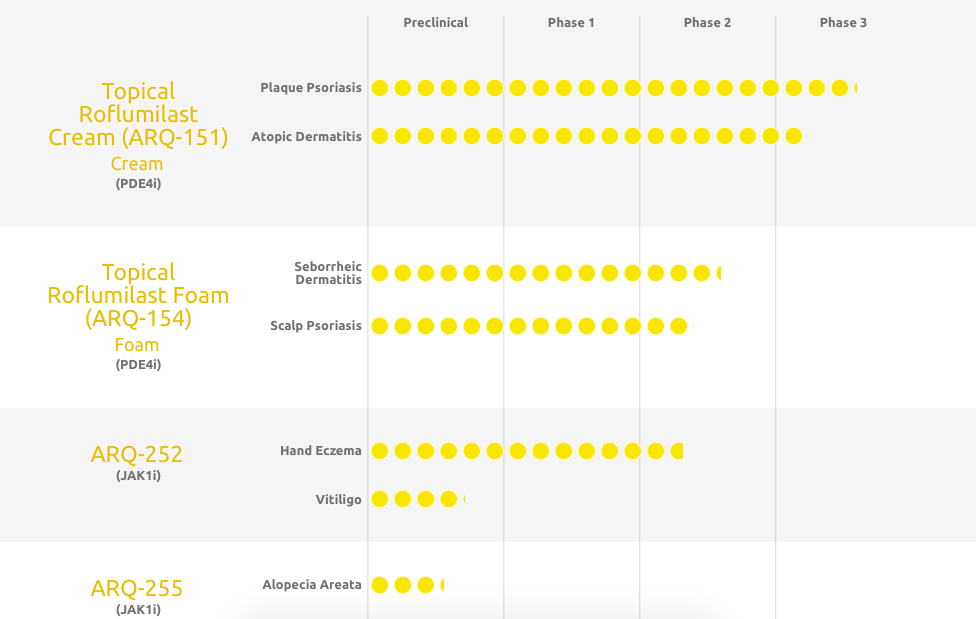Click the last full dot of Atopic Dermatitis progress
Image resolution: width=976 pixels, height=619 pixels.
[x=794, y=136]
